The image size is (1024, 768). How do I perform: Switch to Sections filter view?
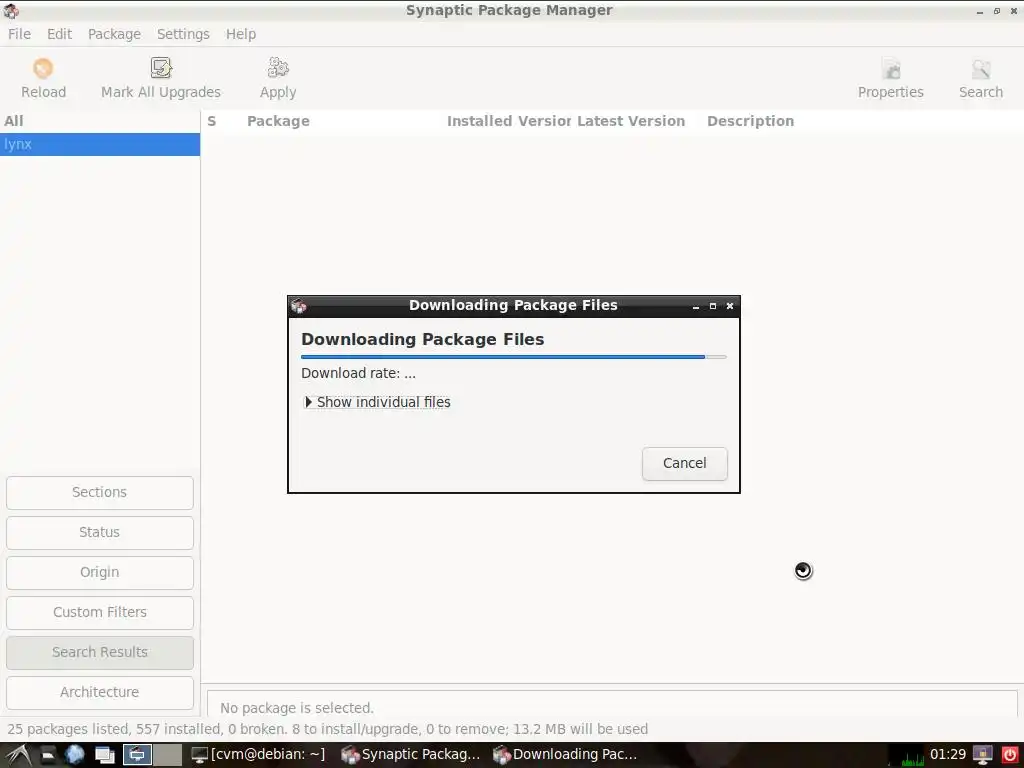click(x=100, y=492)
